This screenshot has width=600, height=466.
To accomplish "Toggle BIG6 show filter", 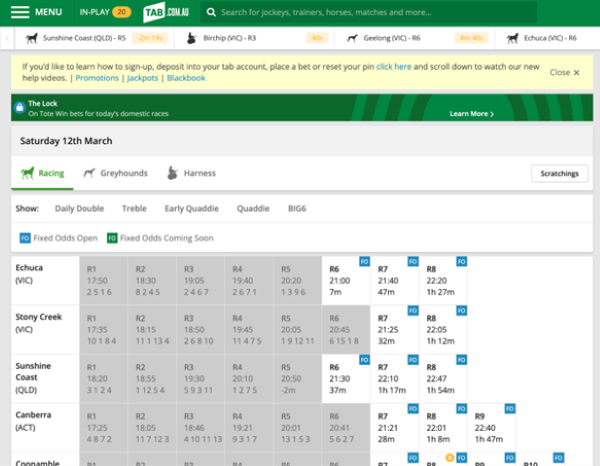I will [297, 209].
